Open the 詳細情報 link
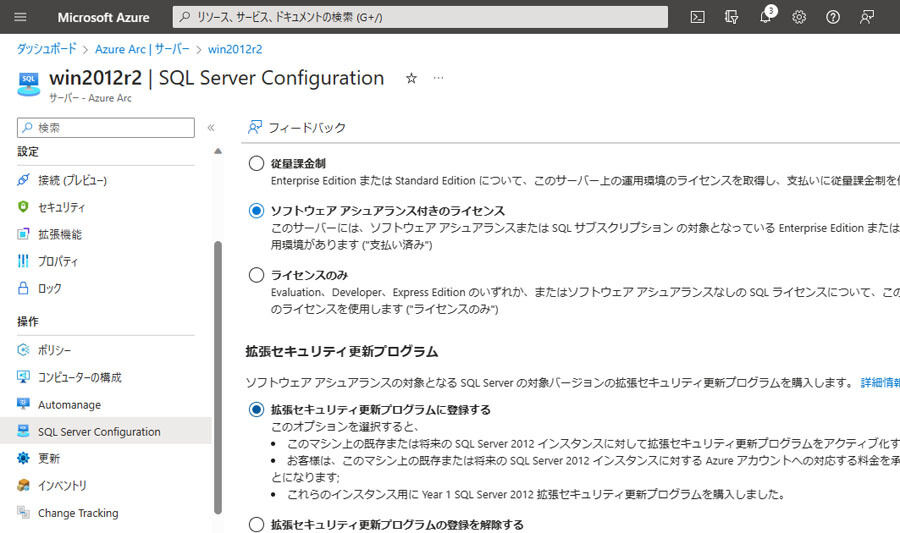900x533 pixels. (x=880, y=383)
